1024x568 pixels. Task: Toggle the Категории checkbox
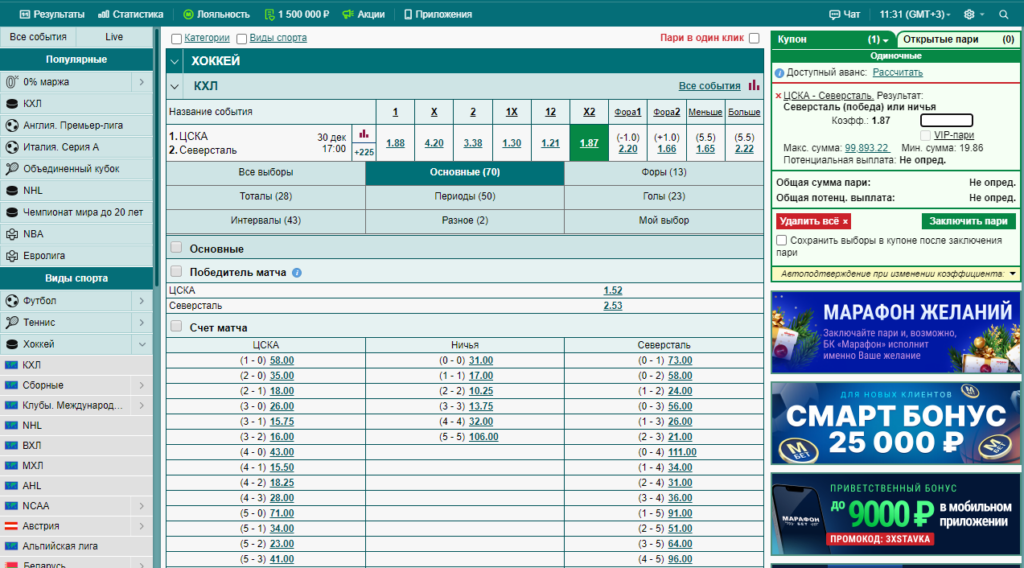point(176,39)
